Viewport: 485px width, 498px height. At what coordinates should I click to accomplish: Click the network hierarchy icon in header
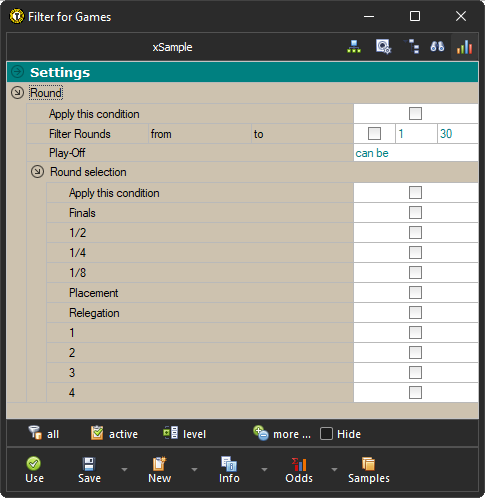coord(354,47)
